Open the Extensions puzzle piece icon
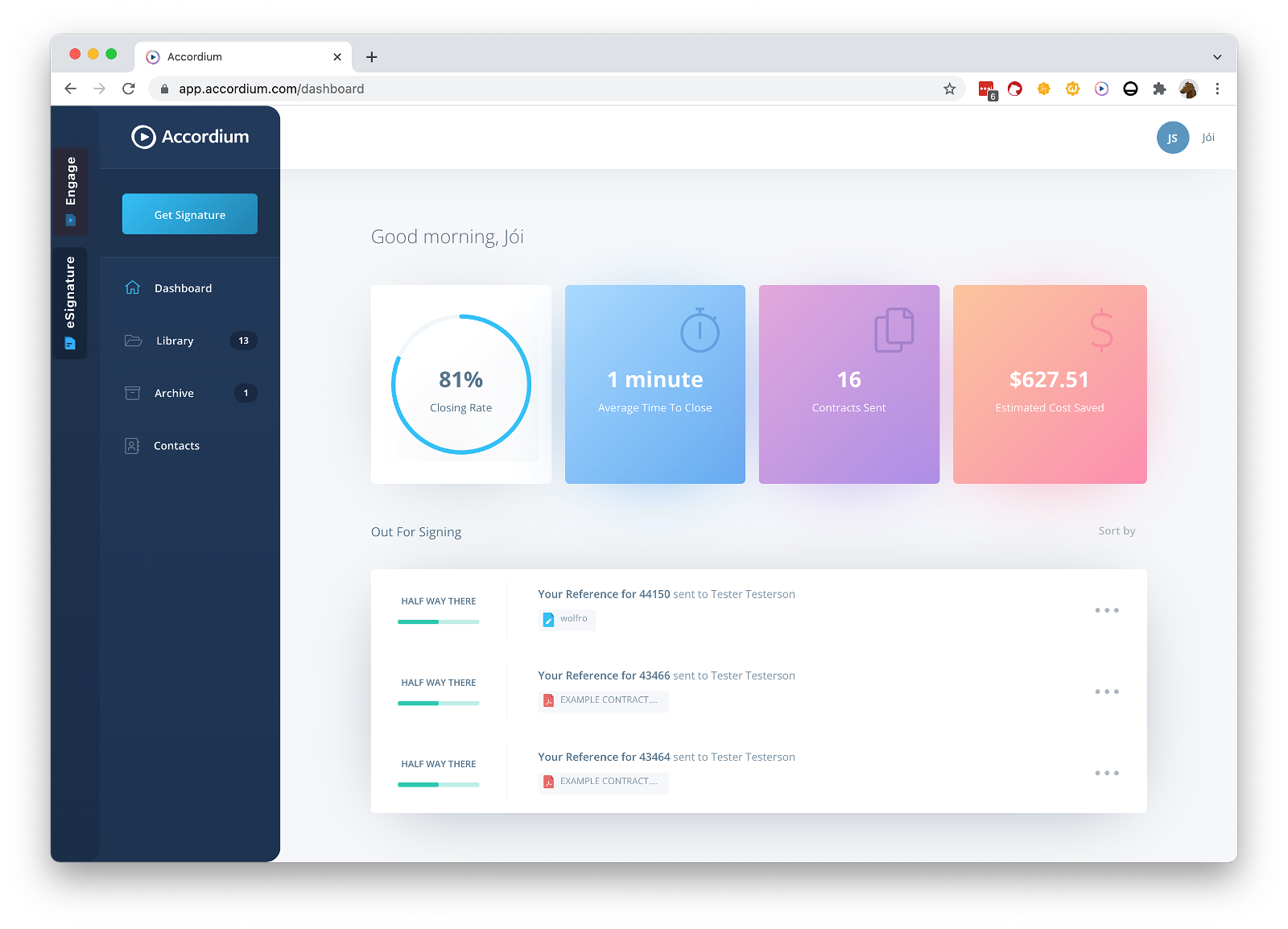1288x929 pixels. point(1159,89)
